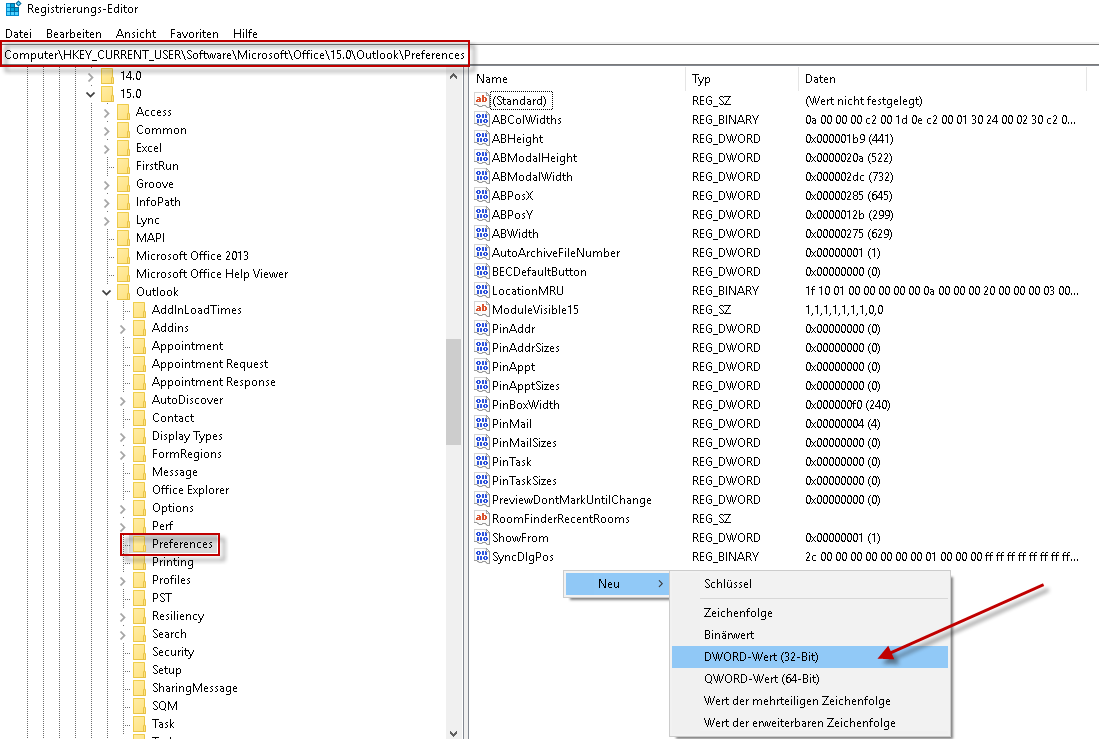Image resolution: width=1099 pixels, height=739 pixels.
Task: Click the Preferences folder icon
Action: tap(139, 544)
